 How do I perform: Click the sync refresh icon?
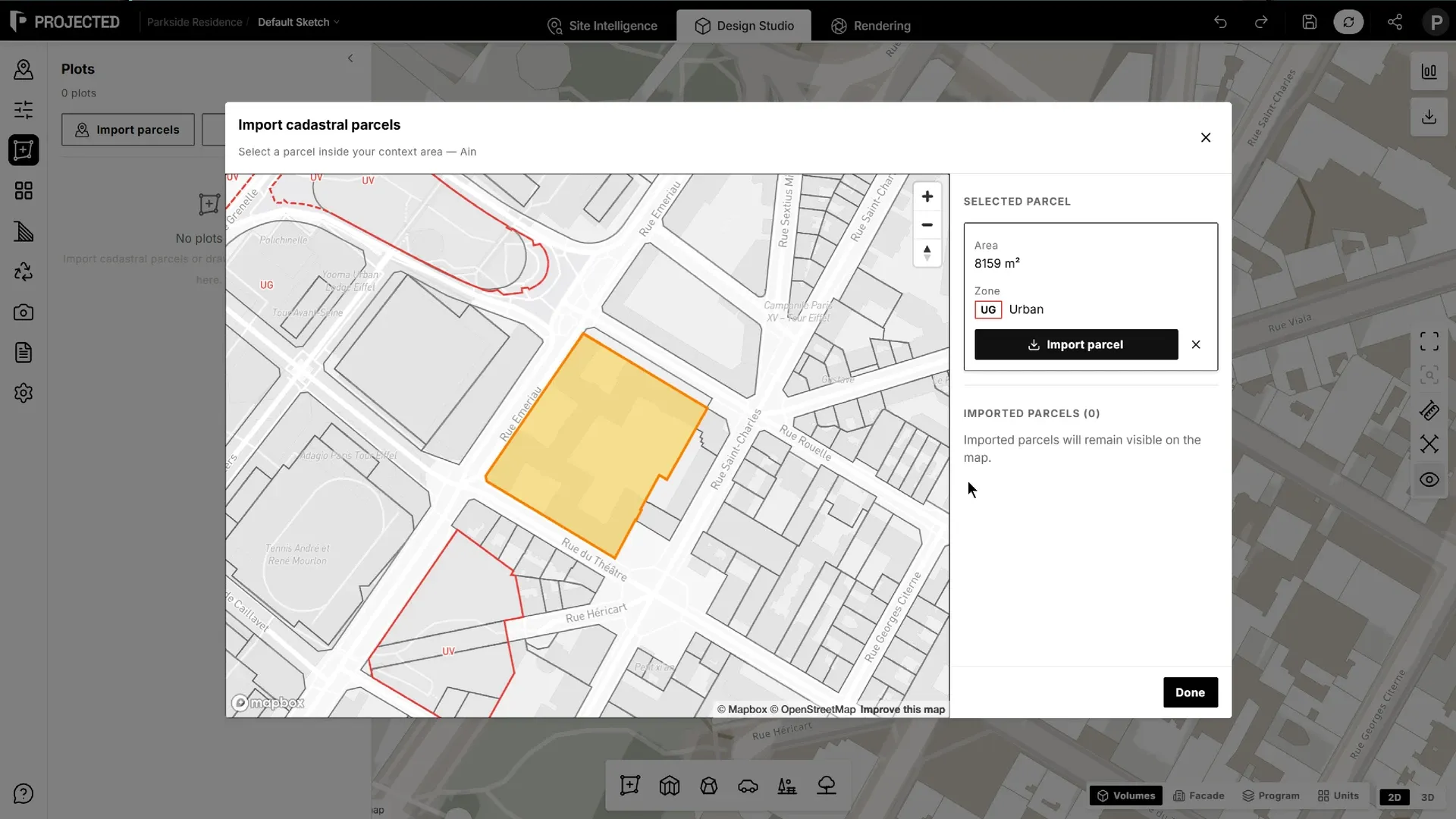1348,22
